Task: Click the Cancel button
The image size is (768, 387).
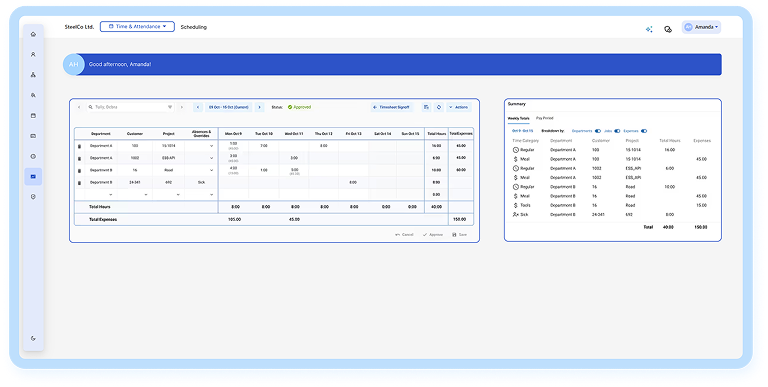Action: pyautogui.click(x=405, y=235)
